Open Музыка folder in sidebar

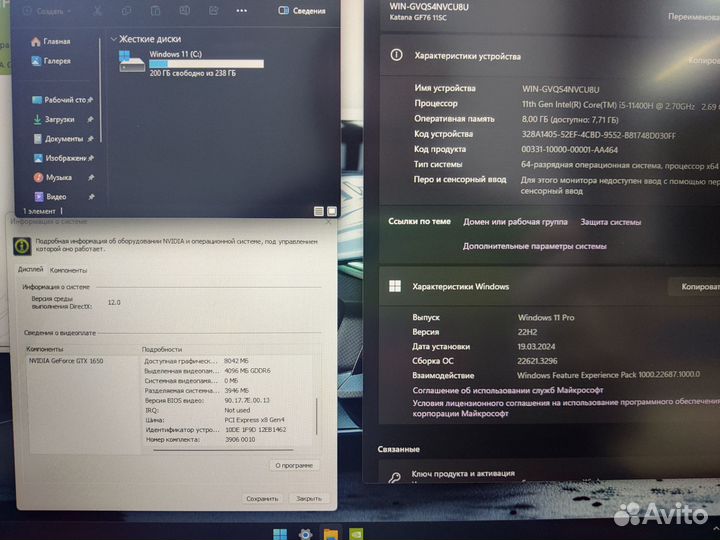(x=52, y=177)
